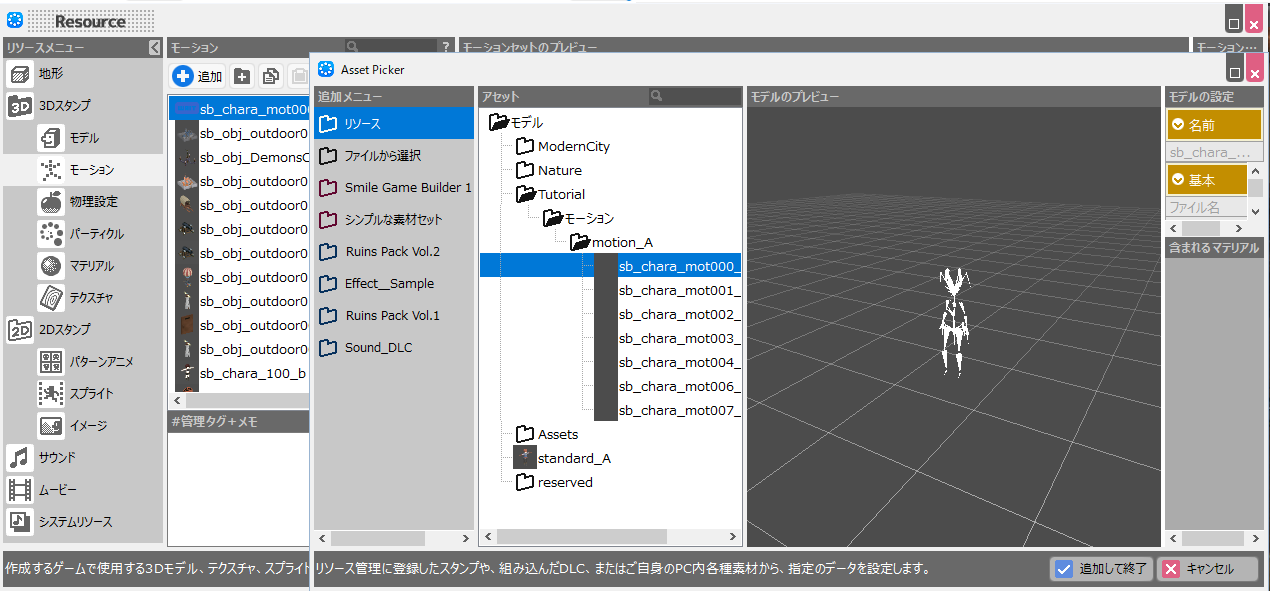Image resolution: width=1270 pixels, height=591 pixels.
Task: Click the 追加 (Add) plus button
Action: click(197, 76)
